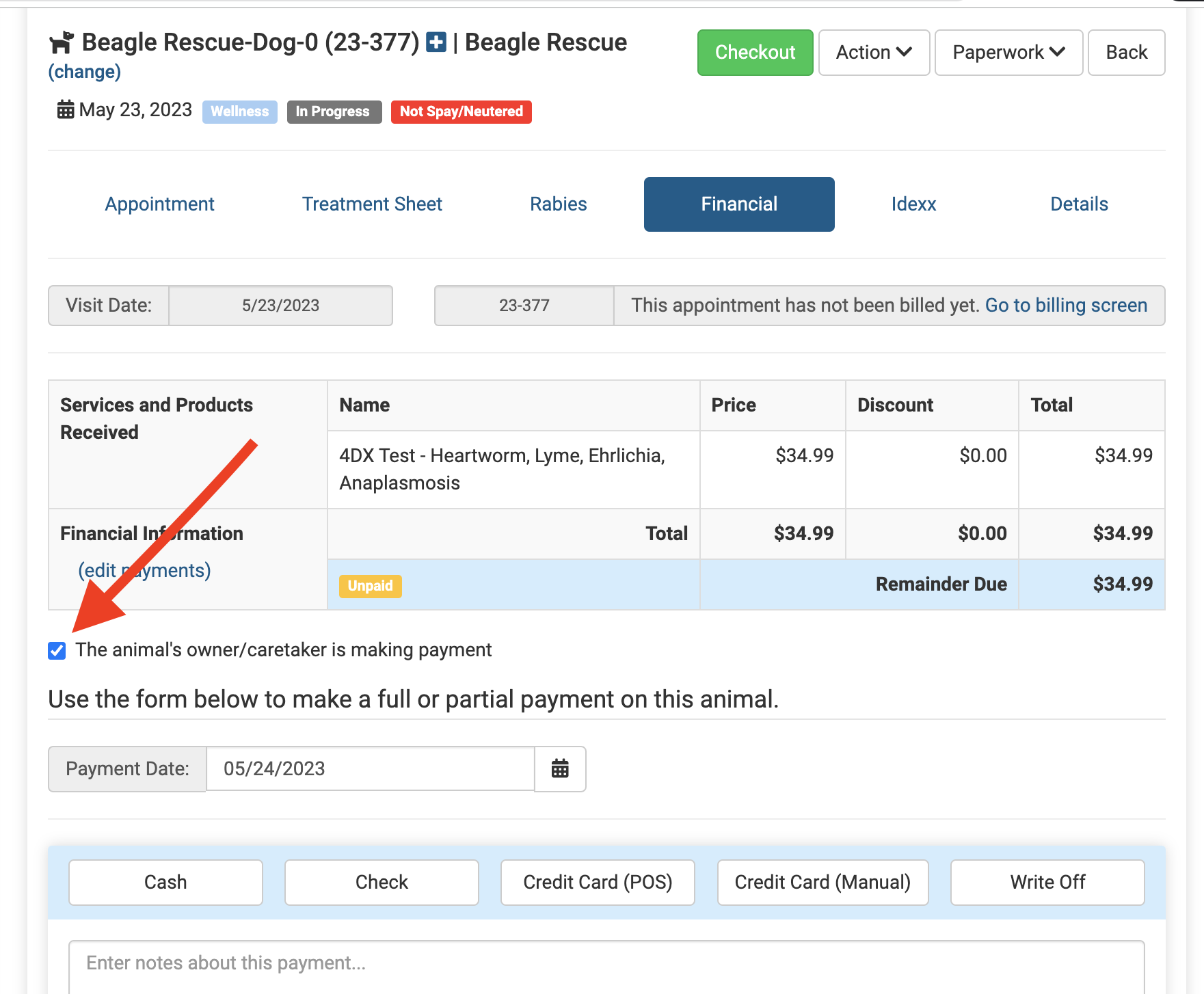This screenshot has width=1204, height=994.
Task: Click the calendar icon next to May 23, 2023
Action: pos(66,109)
